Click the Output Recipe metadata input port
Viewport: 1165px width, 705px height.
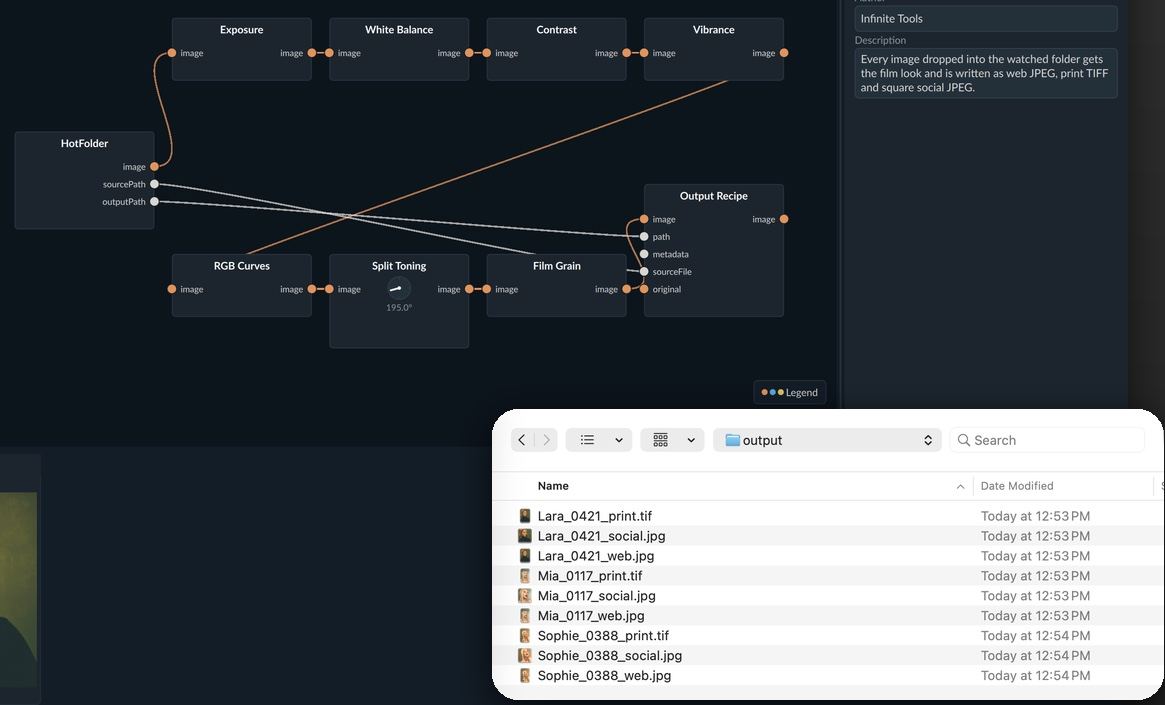[644, 254]
